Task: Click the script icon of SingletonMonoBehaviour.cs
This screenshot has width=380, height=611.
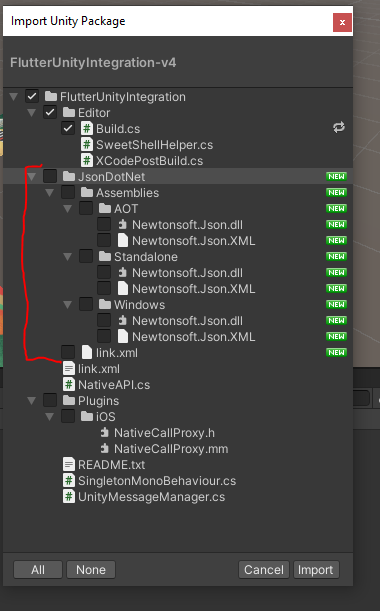Action: tap(69, 480)
